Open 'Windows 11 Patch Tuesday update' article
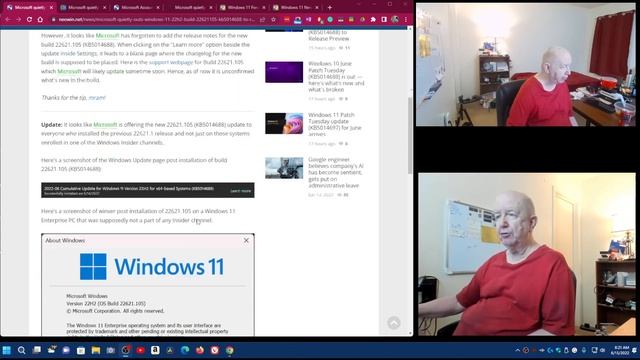 (331, 124)
